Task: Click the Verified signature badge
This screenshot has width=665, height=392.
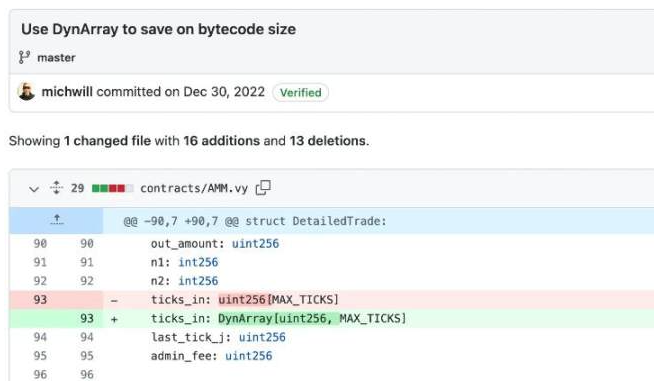Action: click(x=300, y=92)
